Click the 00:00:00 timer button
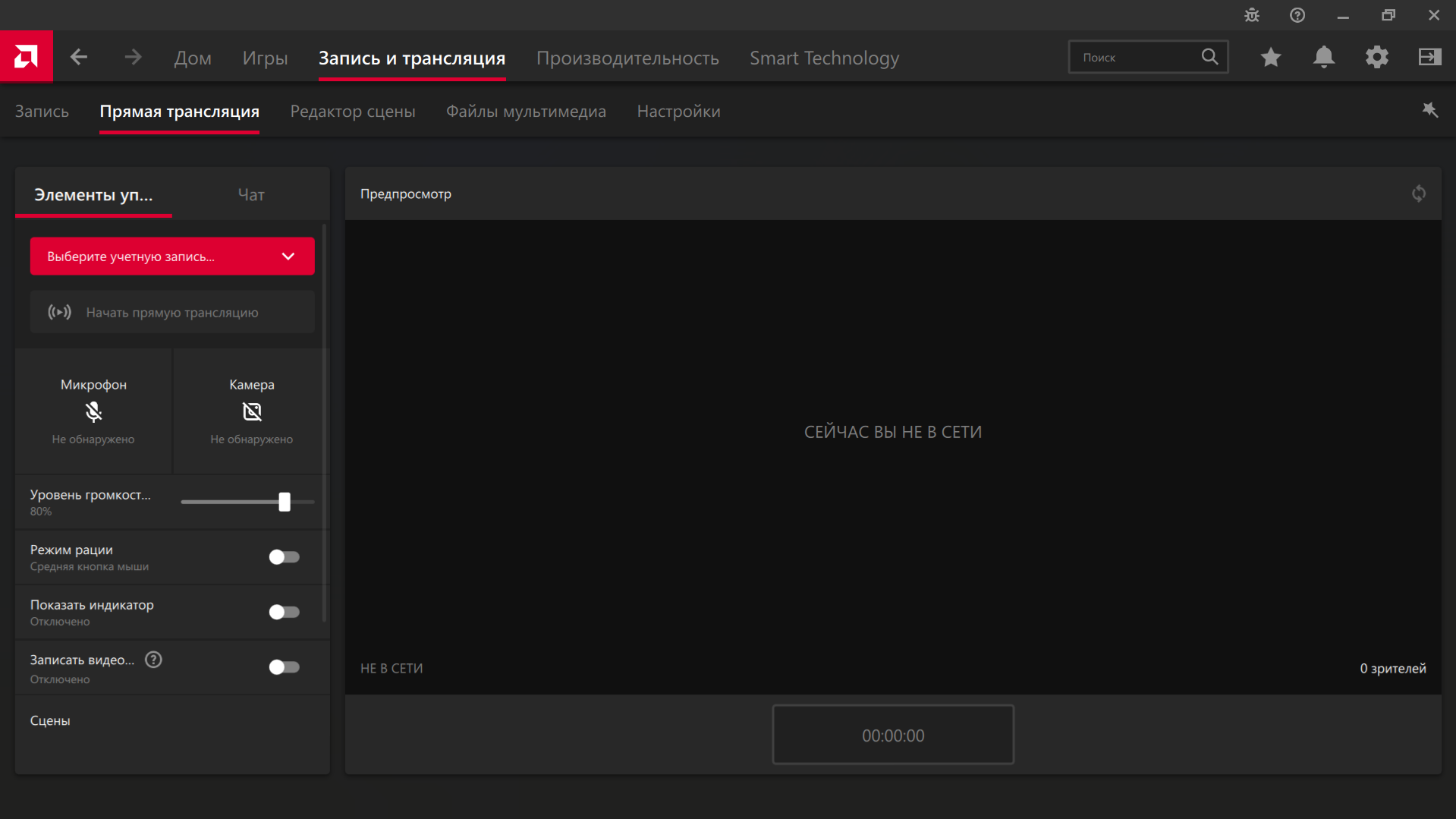 893,735
